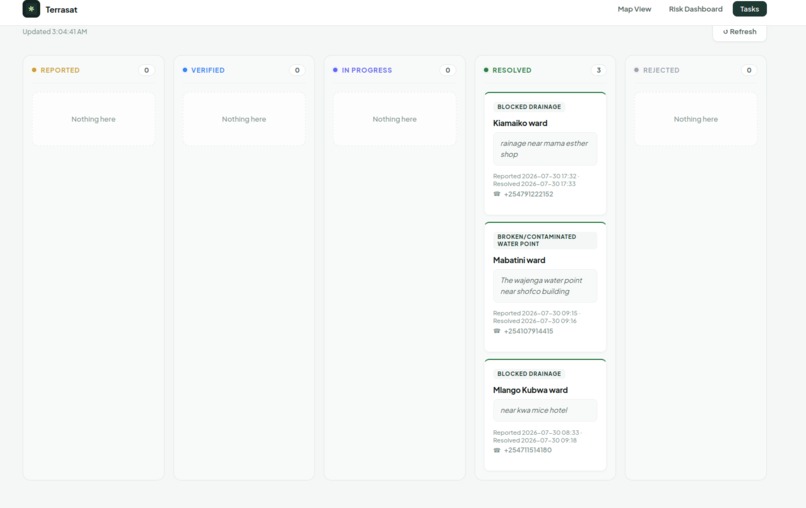Click the Verified column header
The width and height of the screenshot is (806, 508).
(x=208, y=70)
